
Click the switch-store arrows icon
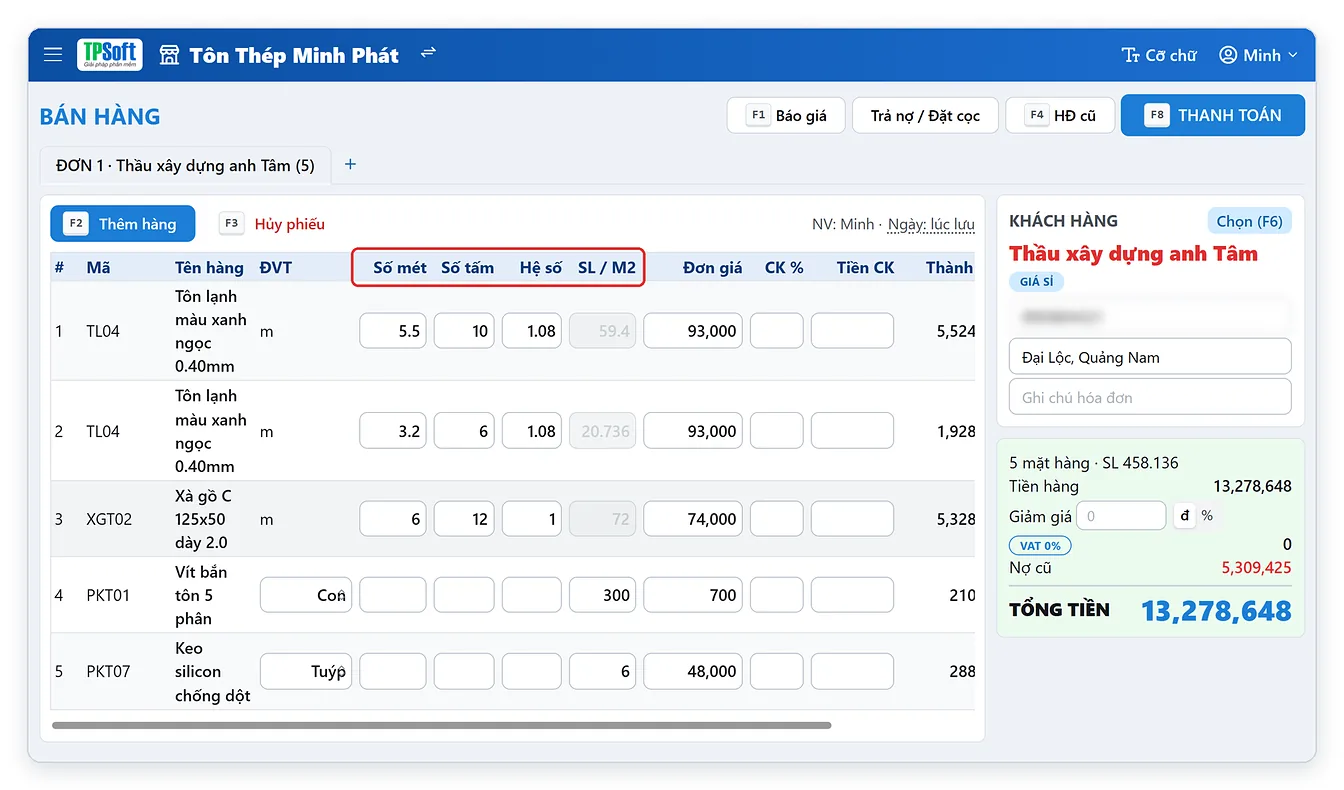(x=428, y=52)
